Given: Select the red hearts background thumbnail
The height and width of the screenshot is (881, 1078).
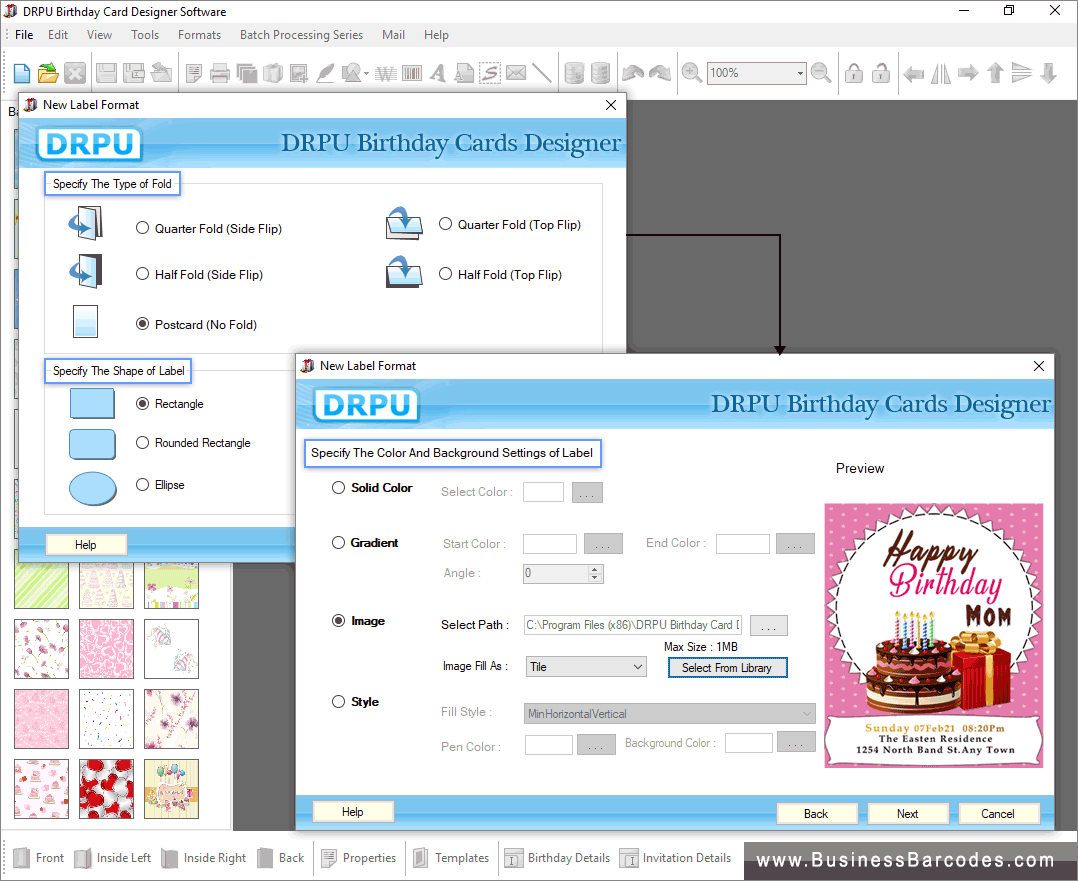Looking at the screenshot, I should tap(106, 789).
